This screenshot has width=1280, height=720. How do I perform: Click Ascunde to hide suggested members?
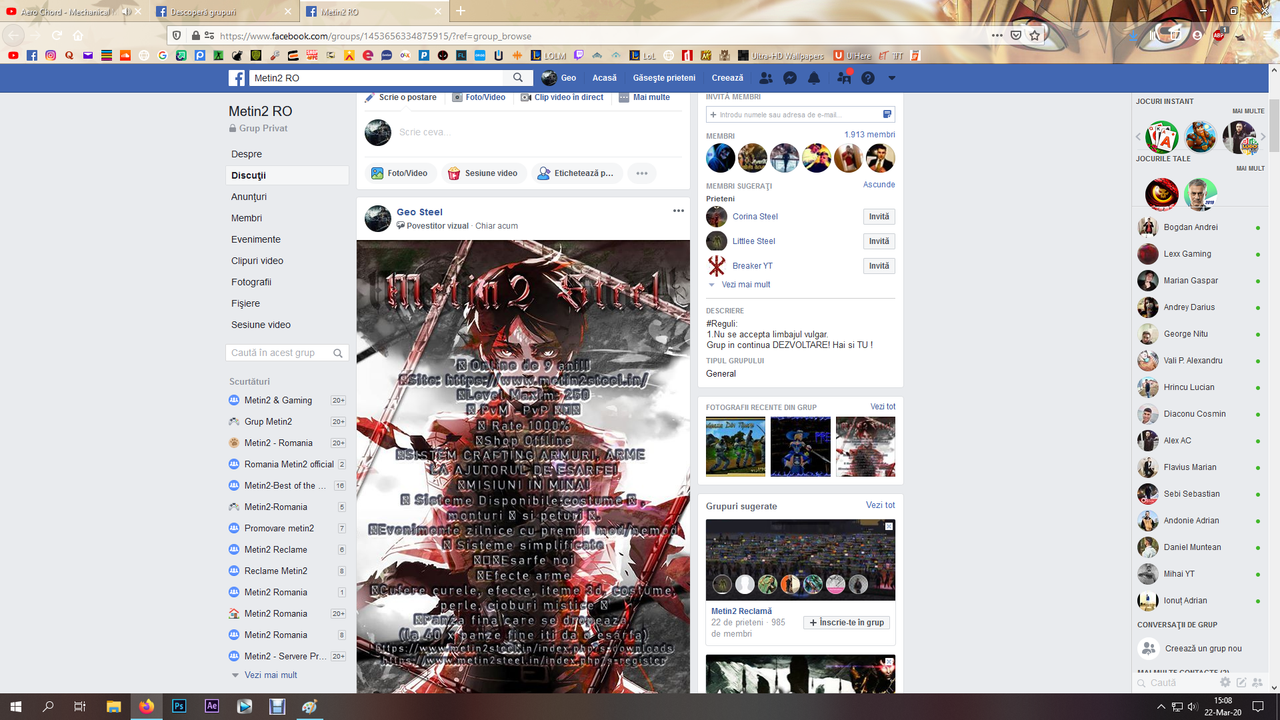tap(879, 185)
